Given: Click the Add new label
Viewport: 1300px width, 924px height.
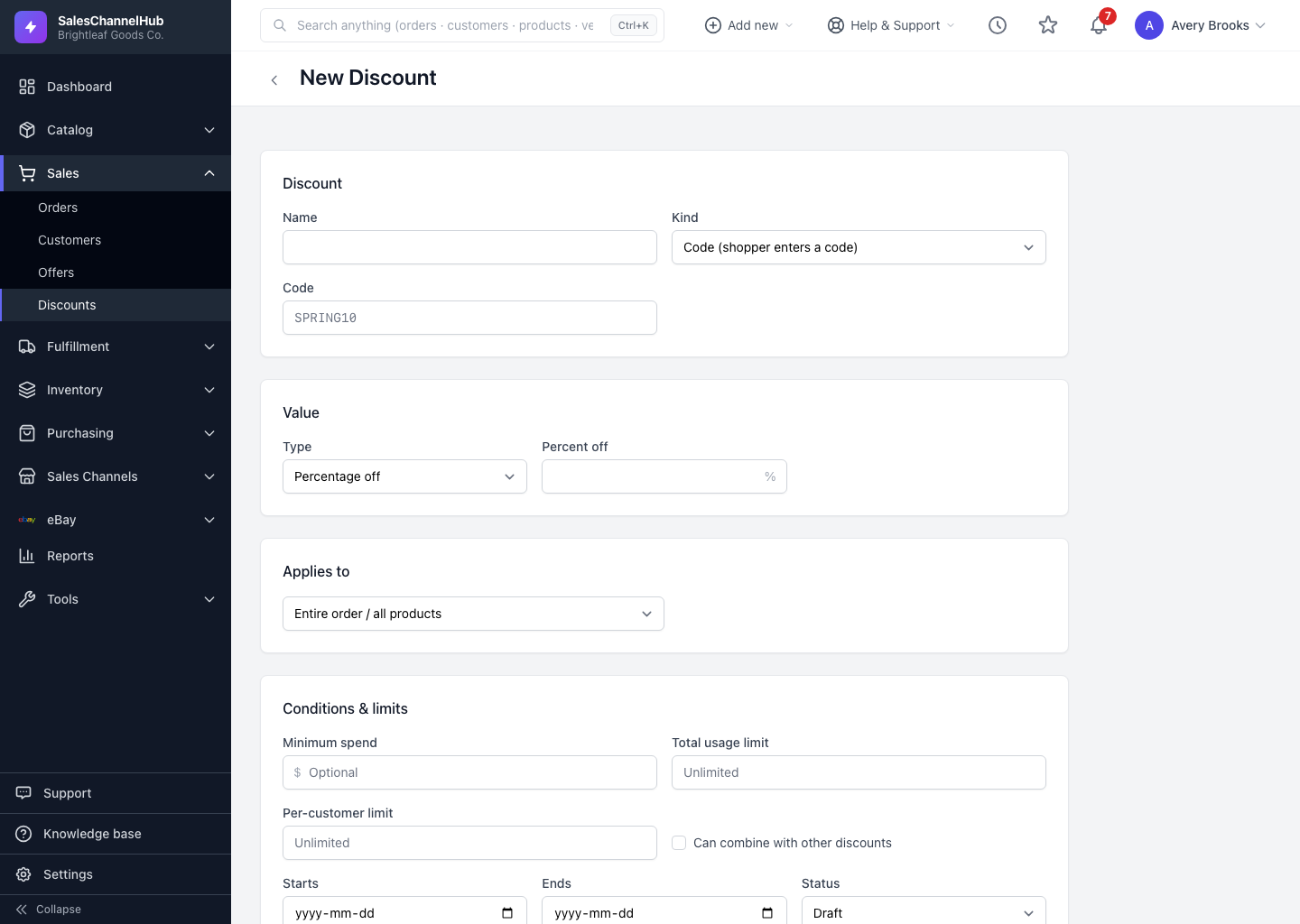Looking at the screenshot, I should (753, 25).
